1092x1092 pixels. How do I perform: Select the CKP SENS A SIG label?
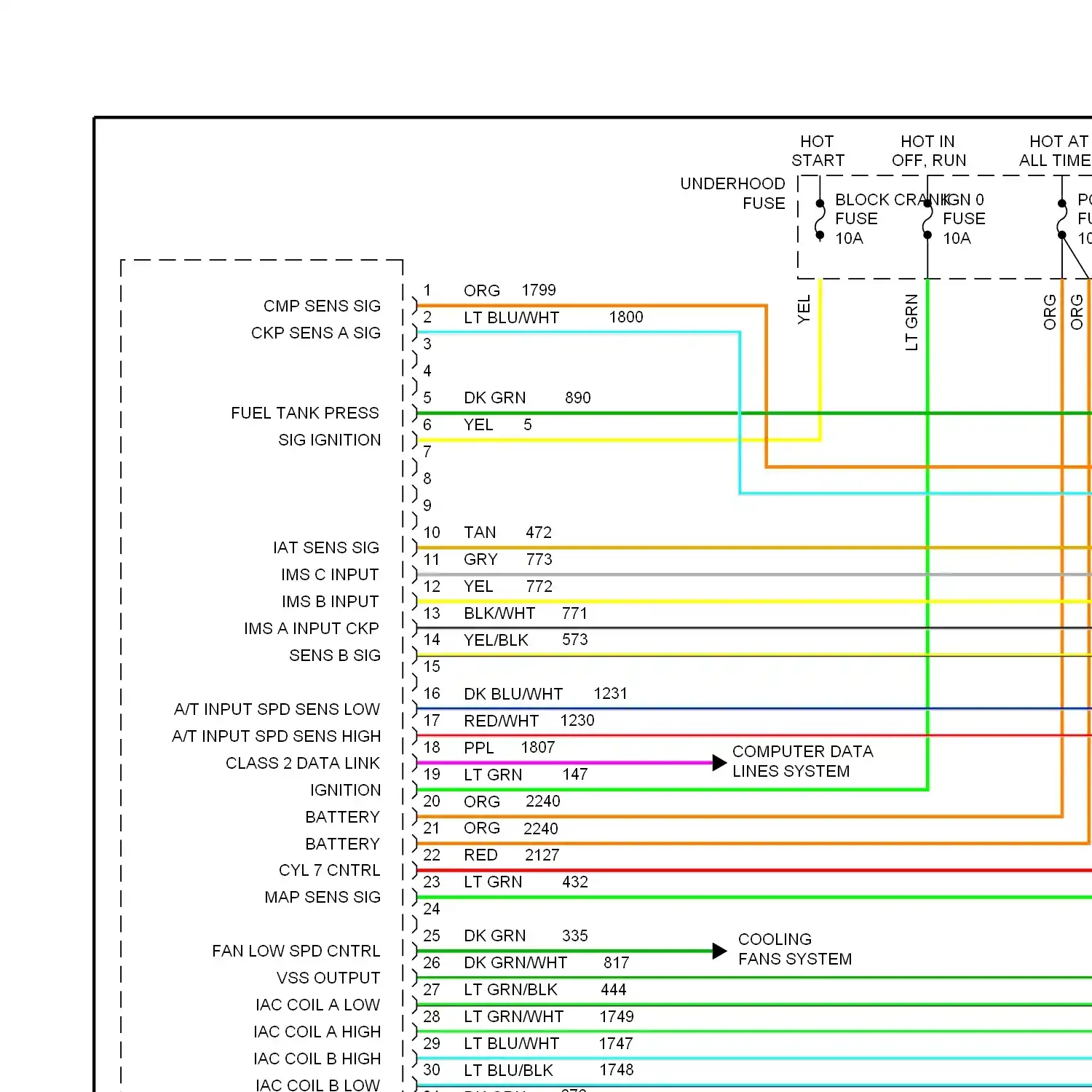[x=316, y=333]
